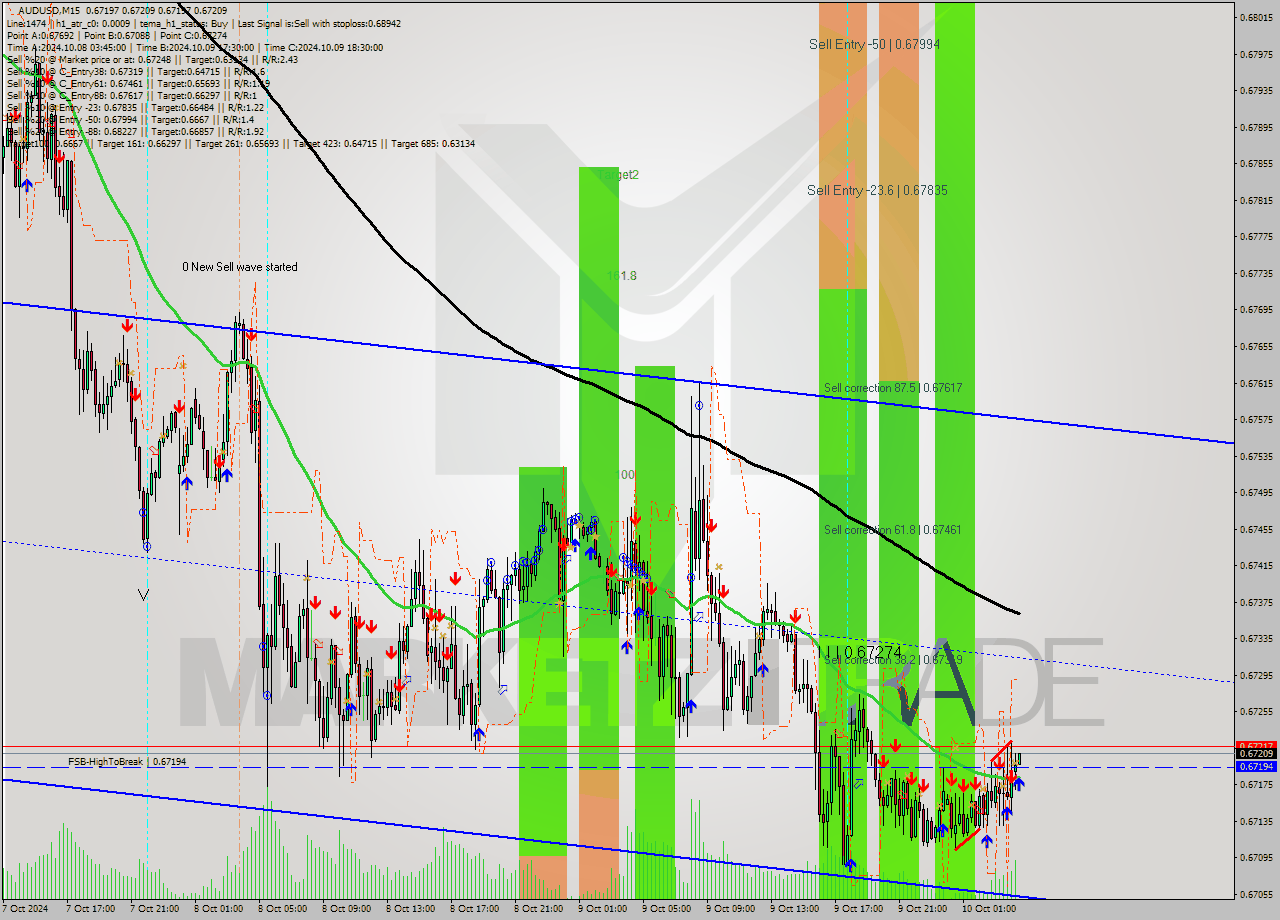Click price axis value 0.67295
The height and width of the screenshot is (920, 1280).
coord(1256,675)
